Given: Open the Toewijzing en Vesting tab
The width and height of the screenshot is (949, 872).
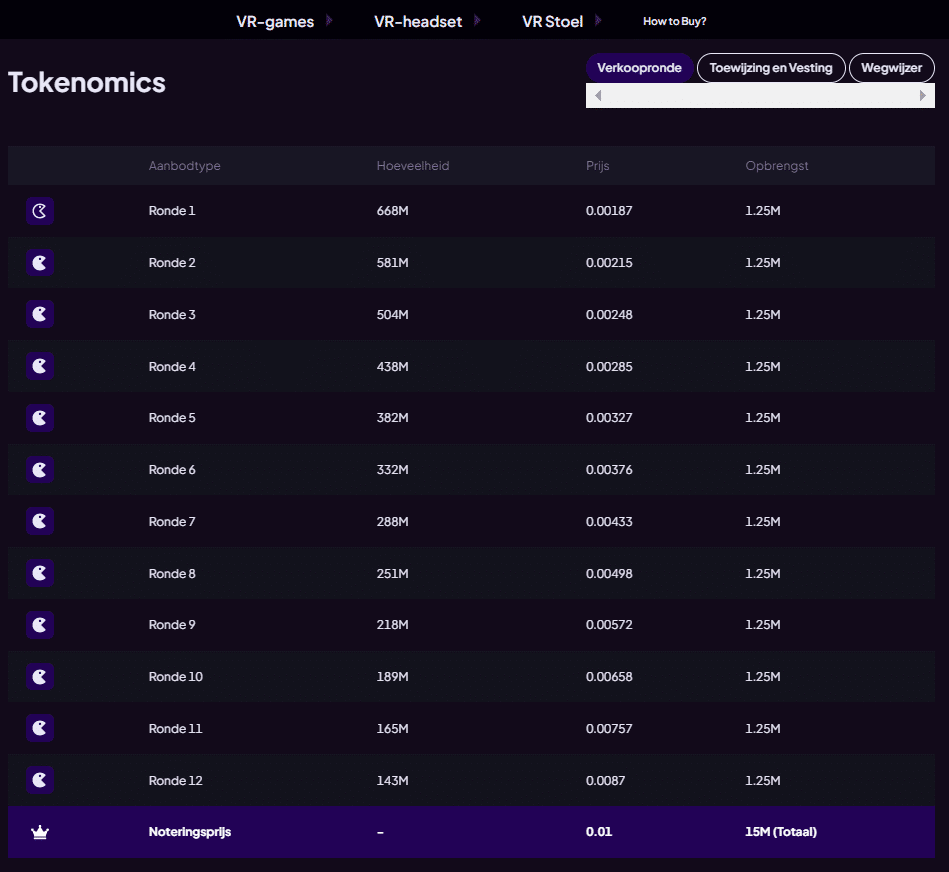Looking at the screenshot, I should pyautogui.click(x=771, y=68).
